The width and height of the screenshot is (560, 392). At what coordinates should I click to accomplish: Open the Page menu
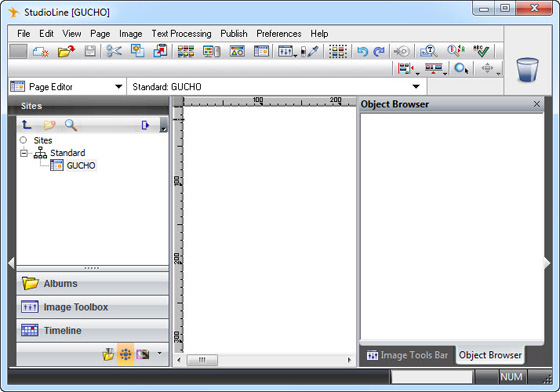click(100, 34)
